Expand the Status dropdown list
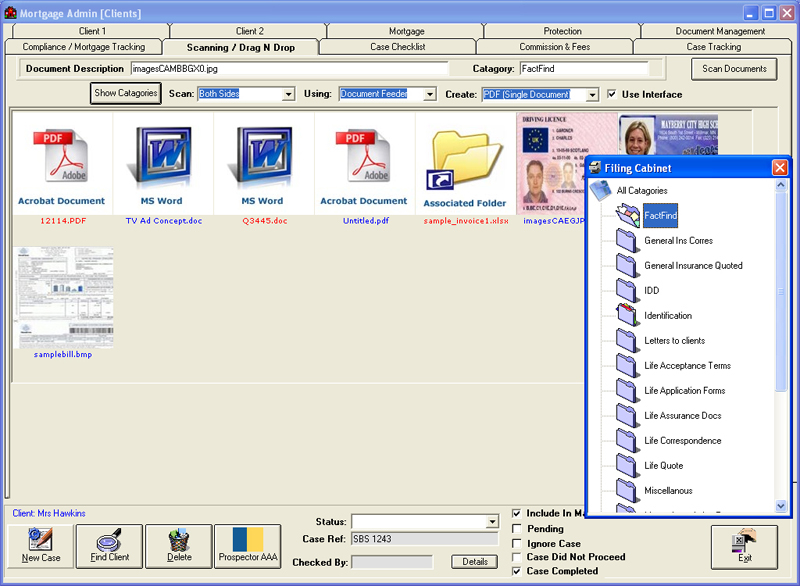 click(x=491, y=522)
